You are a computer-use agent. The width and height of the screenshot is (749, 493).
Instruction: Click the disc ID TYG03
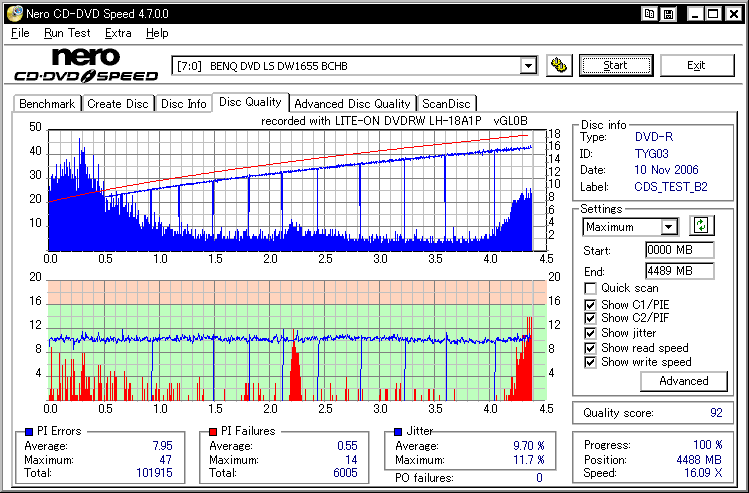652,154
